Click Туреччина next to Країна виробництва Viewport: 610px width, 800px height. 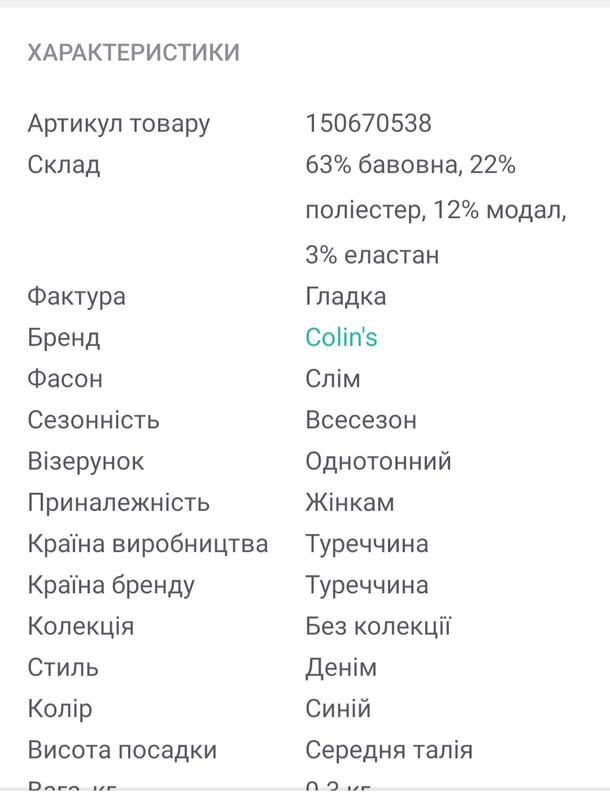pyautogui.click(x=367, y=544)
